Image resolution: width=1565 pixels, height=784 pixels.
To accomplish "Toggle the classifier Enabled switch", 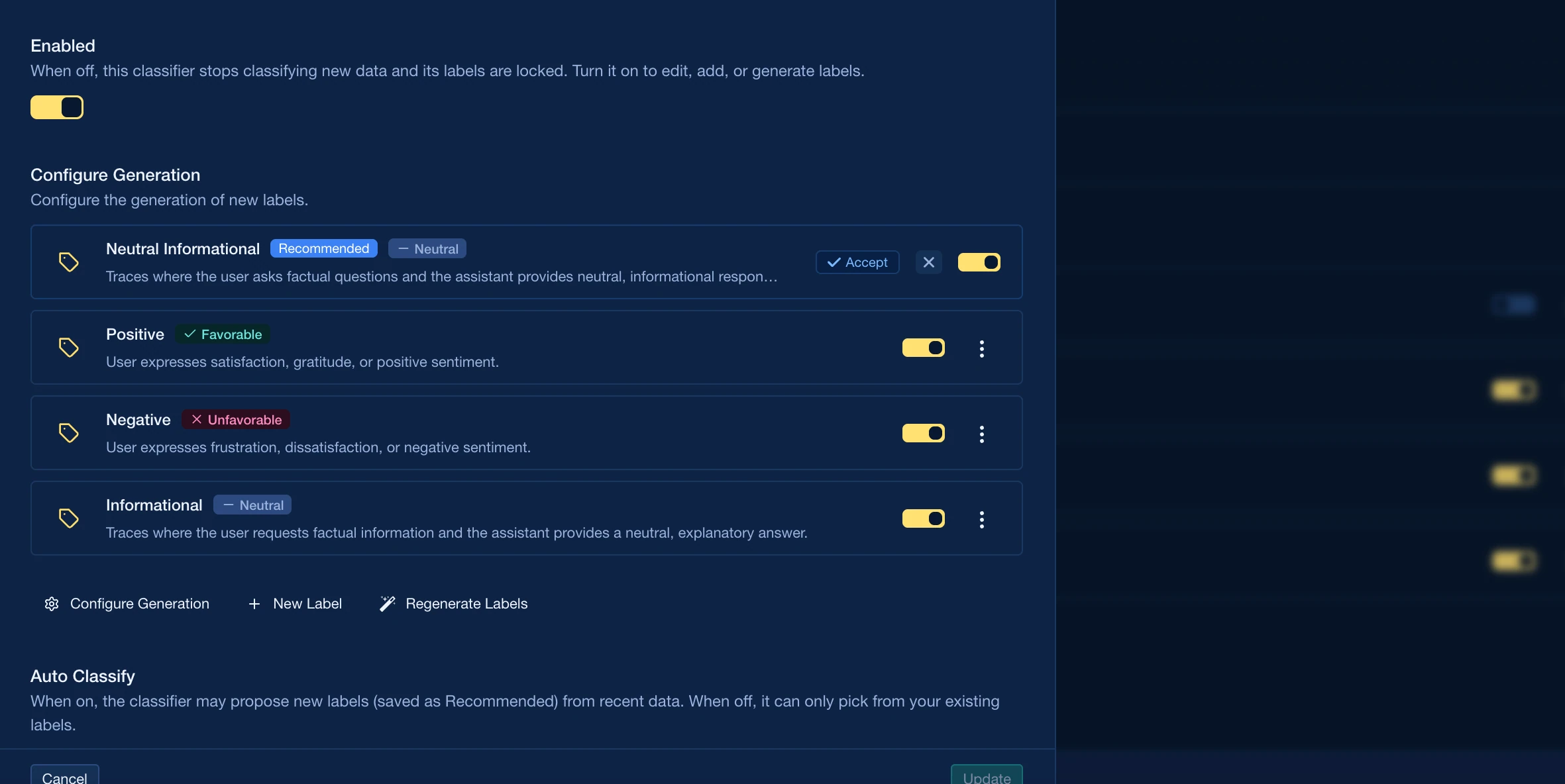I will click(x=57, y=107).
